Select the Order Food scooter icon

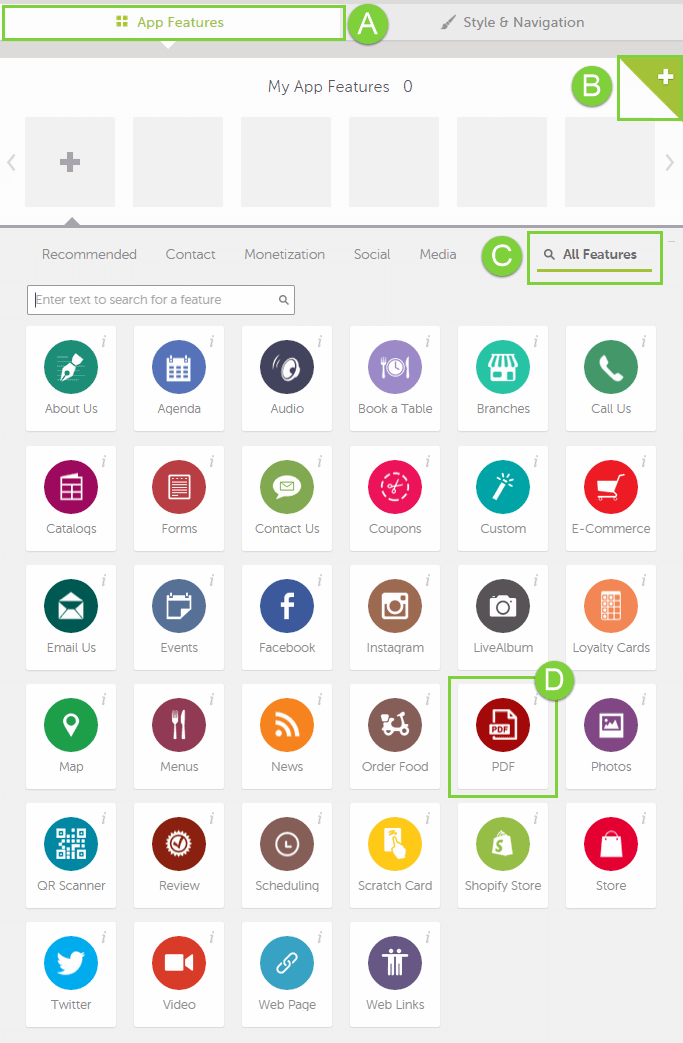[x=395, y=724]
